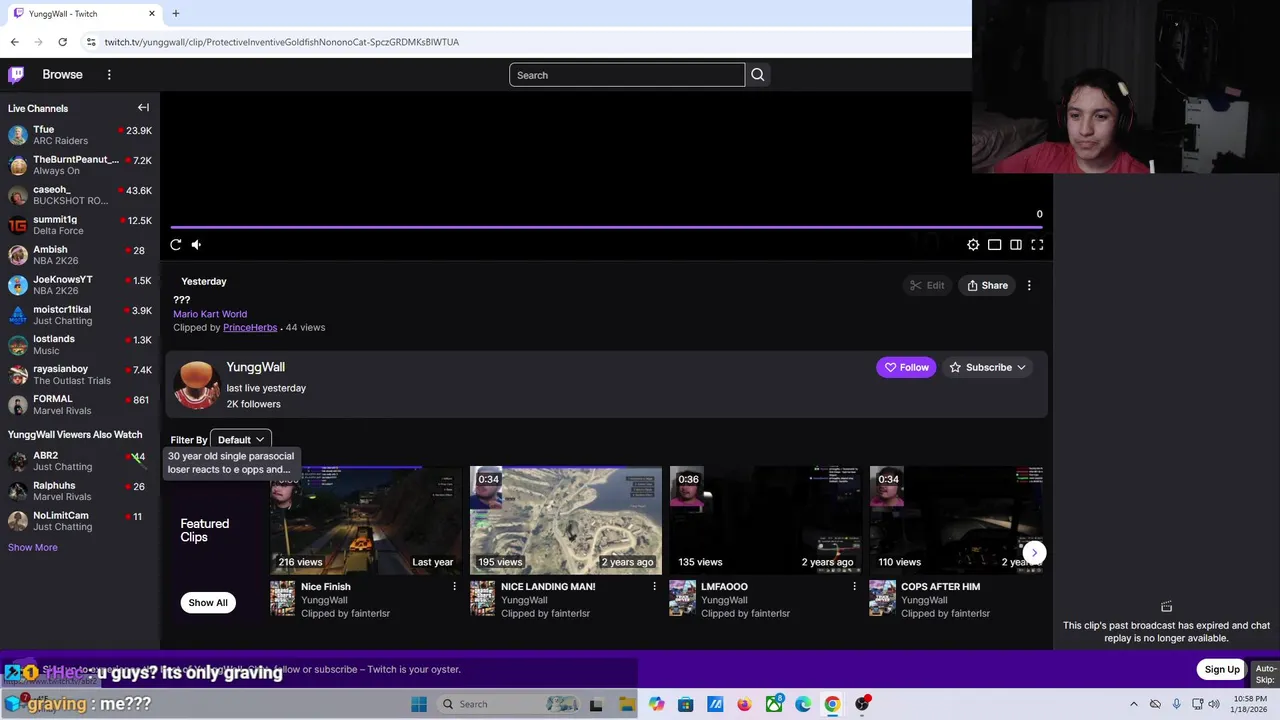Reload the browser page
This screenshot has height=720, width=1280.
62,42
